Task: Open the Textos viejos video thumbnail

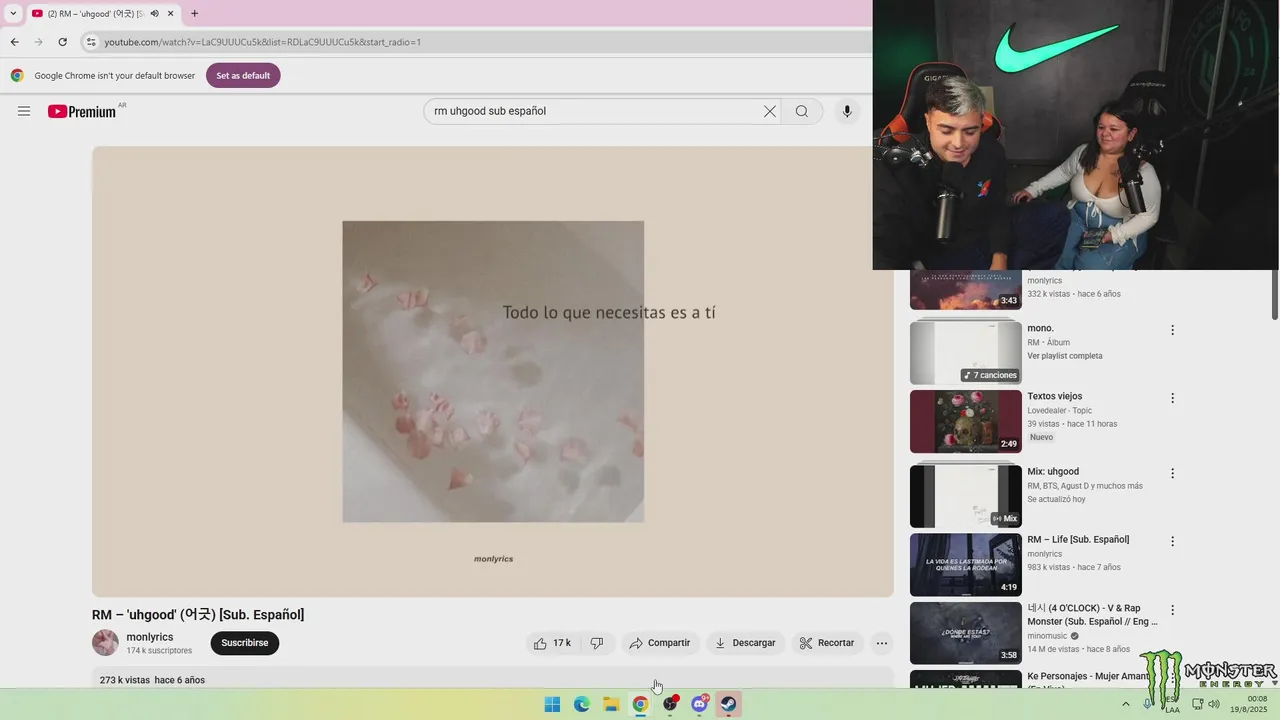Action: (x=966, y=421)
